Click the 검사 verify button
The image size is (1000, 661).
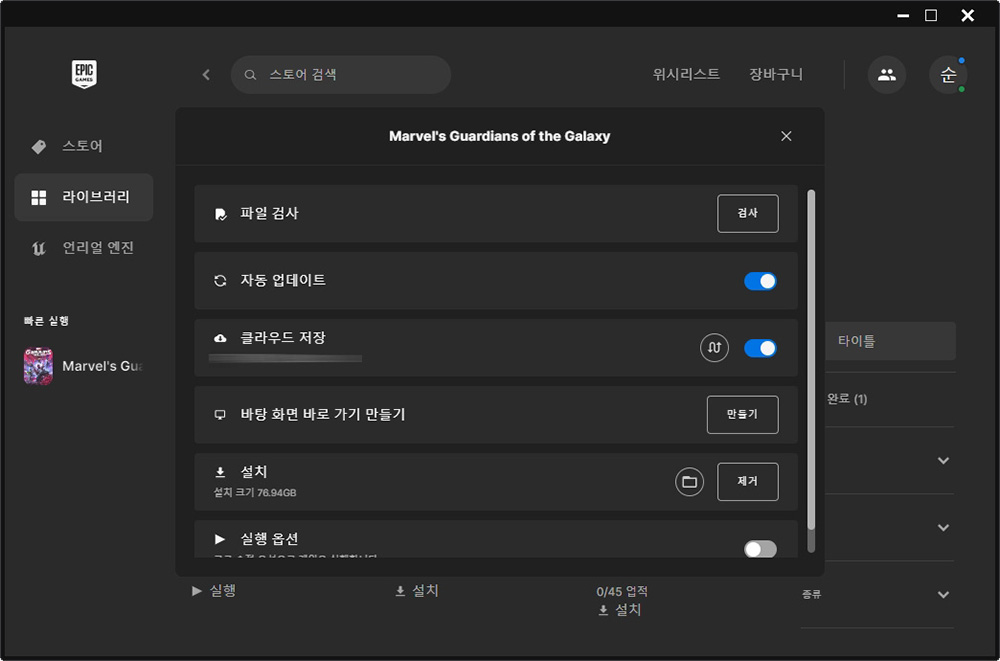tap(747, 213)
